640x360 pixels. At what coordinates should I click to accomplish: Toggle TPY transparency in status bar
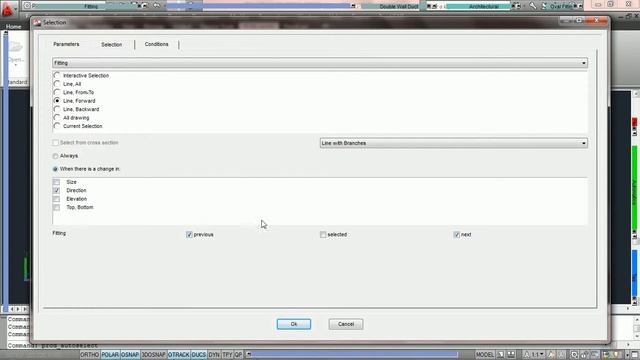point(227,355)
